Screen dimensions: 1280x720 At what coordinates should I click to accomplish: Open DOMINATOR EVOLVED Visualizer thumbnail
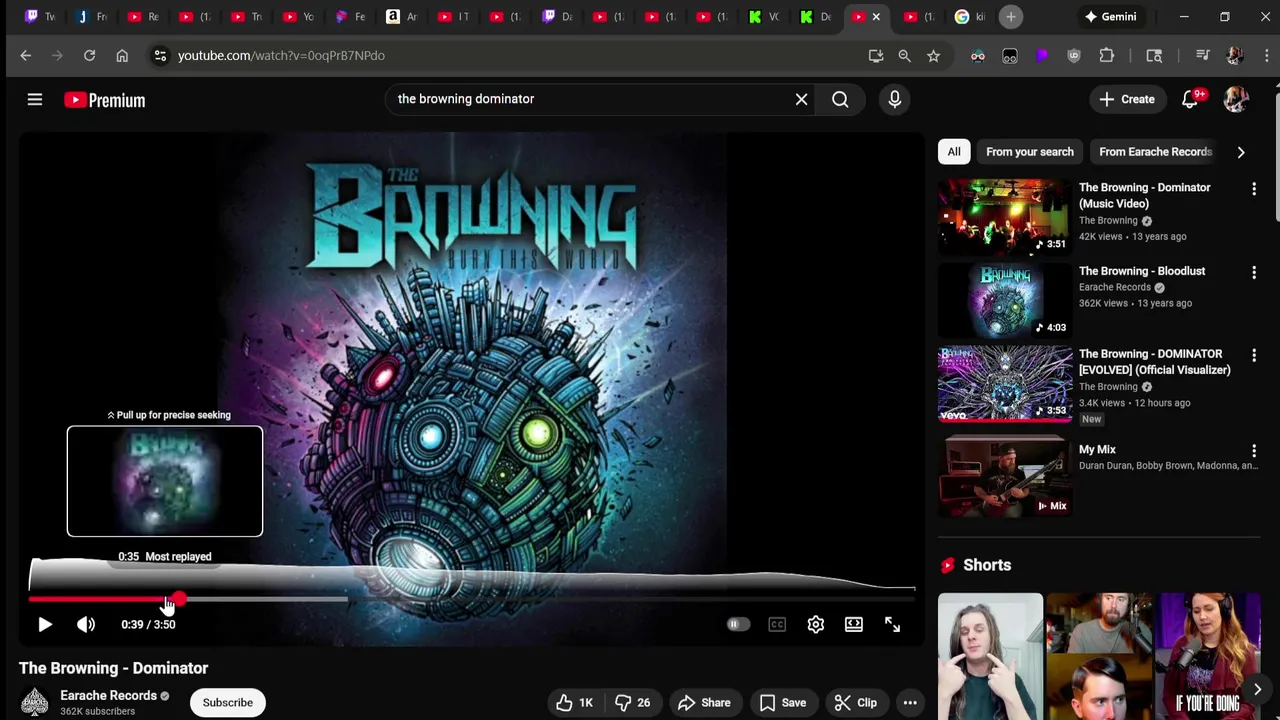point(1005,383)
